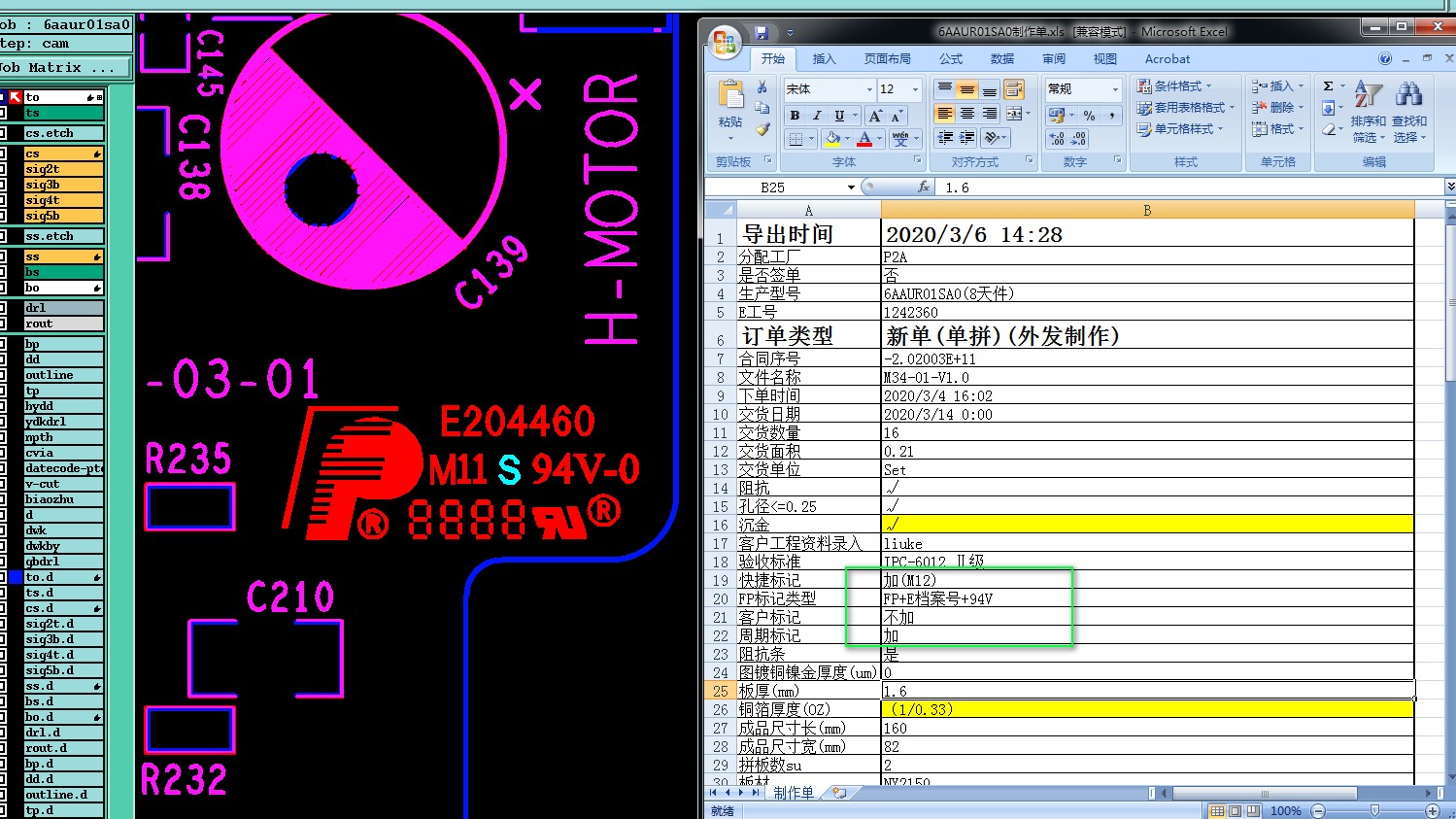Image resolution: width=1456 pixels, height=819 pixels.
Task: Toggle the checkbox beside the rout layer
Action: tap(3, 324)
